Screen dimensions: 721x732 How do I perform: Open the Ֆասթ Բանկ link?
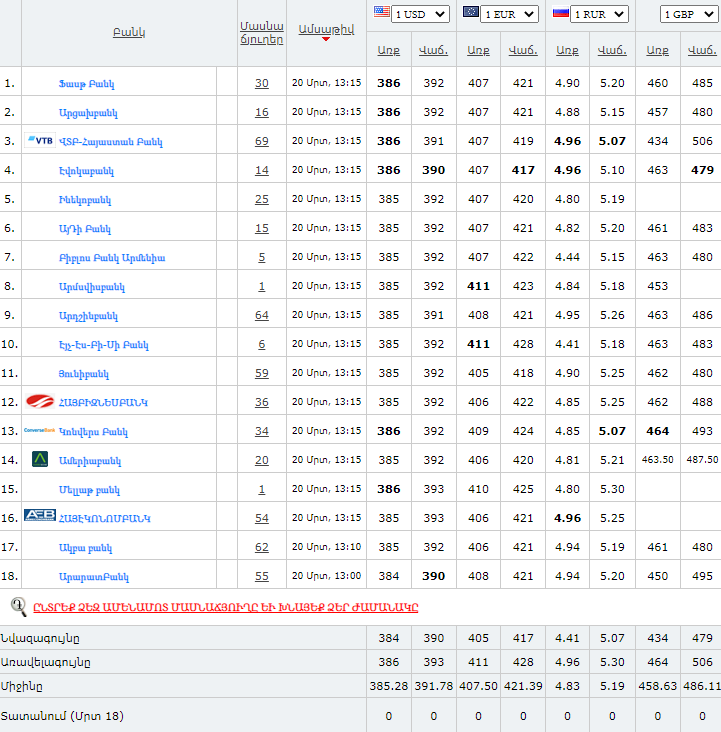click(86, 84)
